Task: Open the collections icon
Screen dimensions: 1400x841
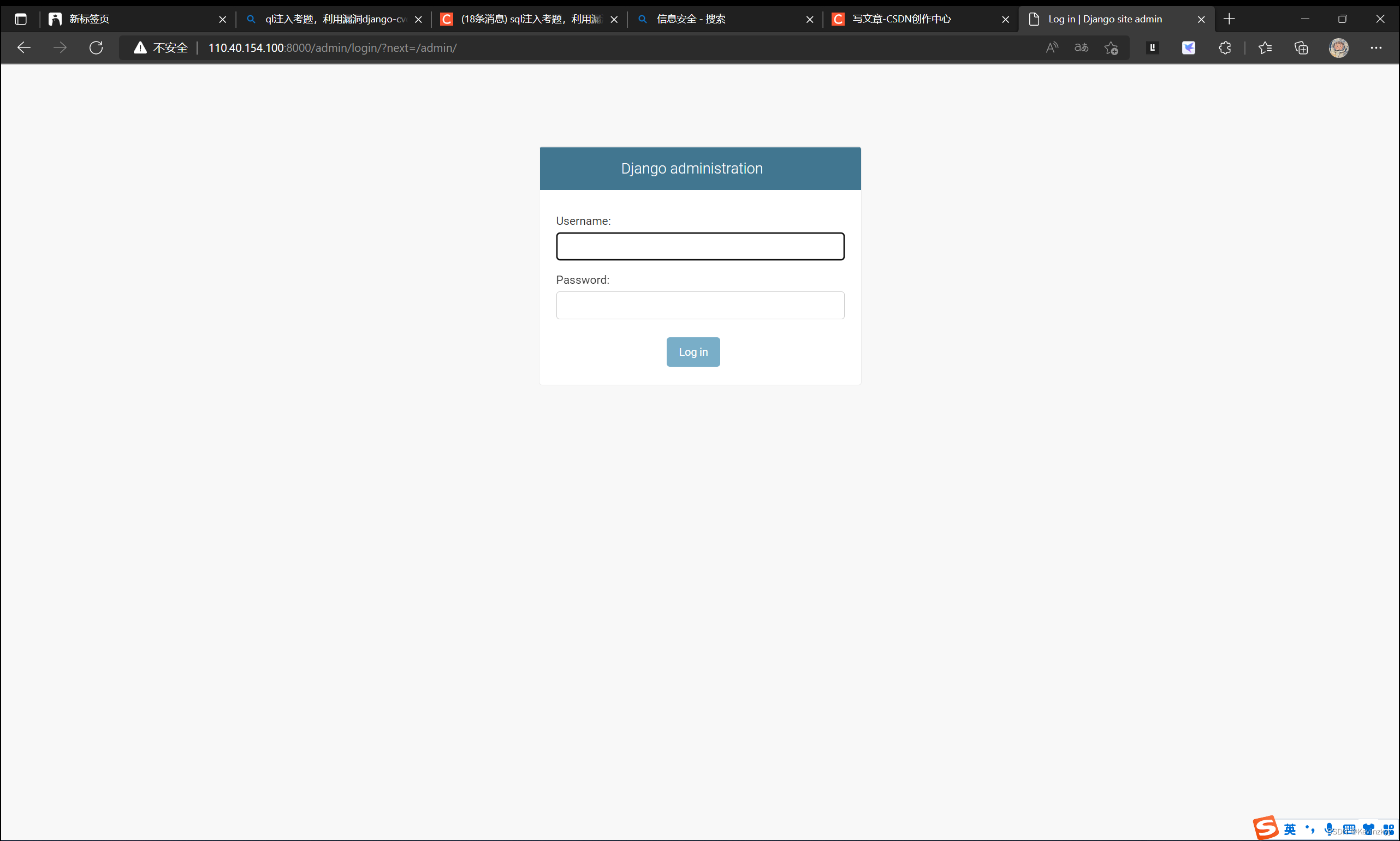Action: point(1301,47)
